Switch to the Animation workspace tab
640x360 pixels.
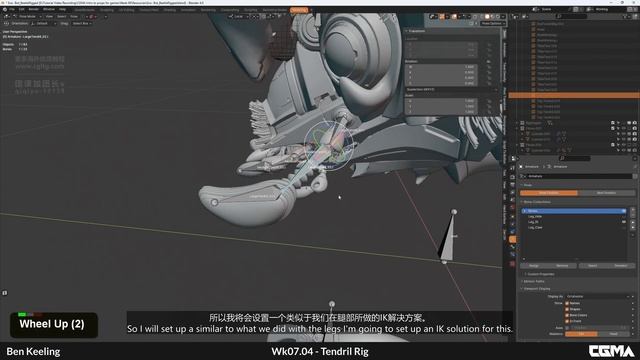tap(188, 10)
